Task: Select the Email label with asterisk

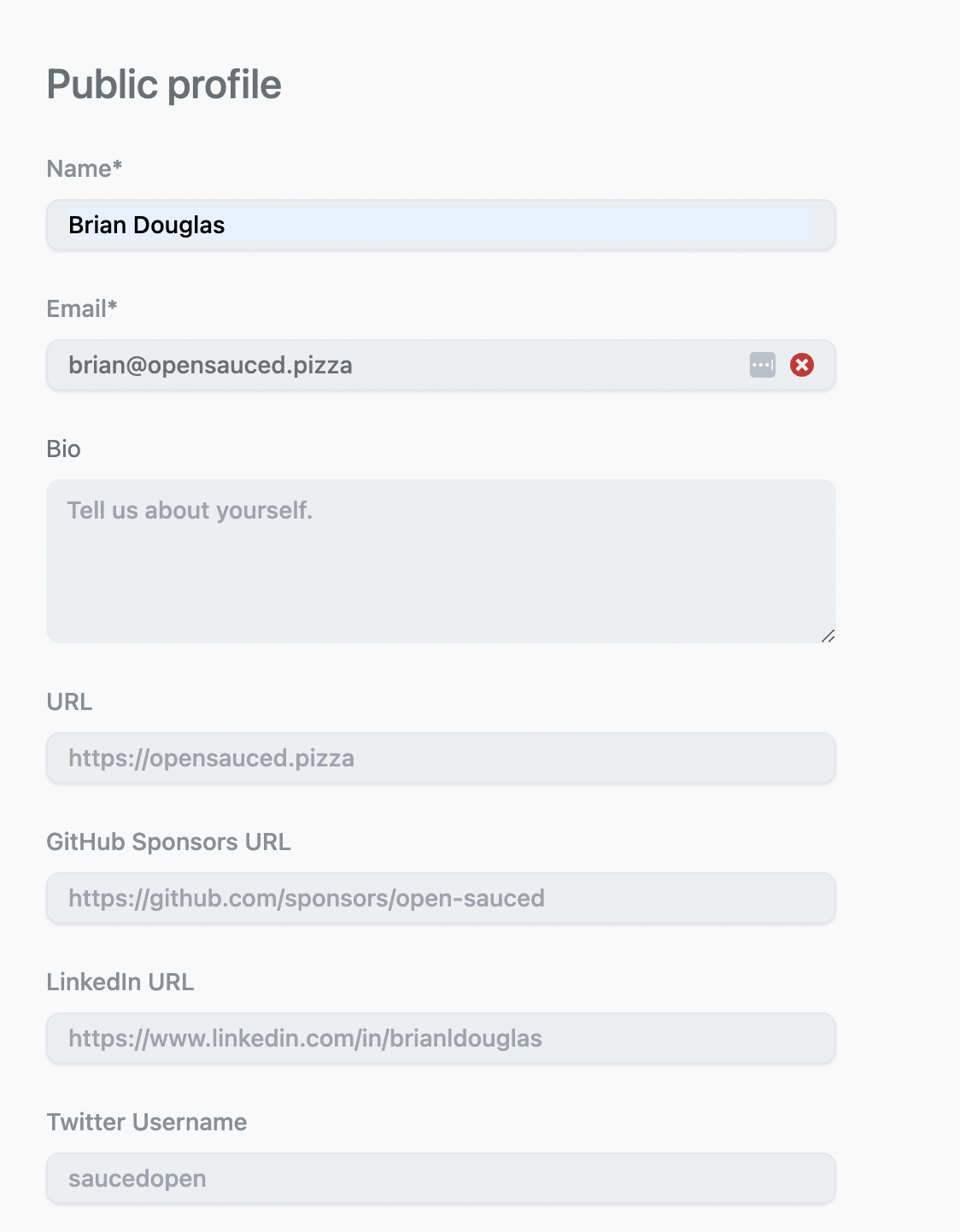Action: (83, 308)
